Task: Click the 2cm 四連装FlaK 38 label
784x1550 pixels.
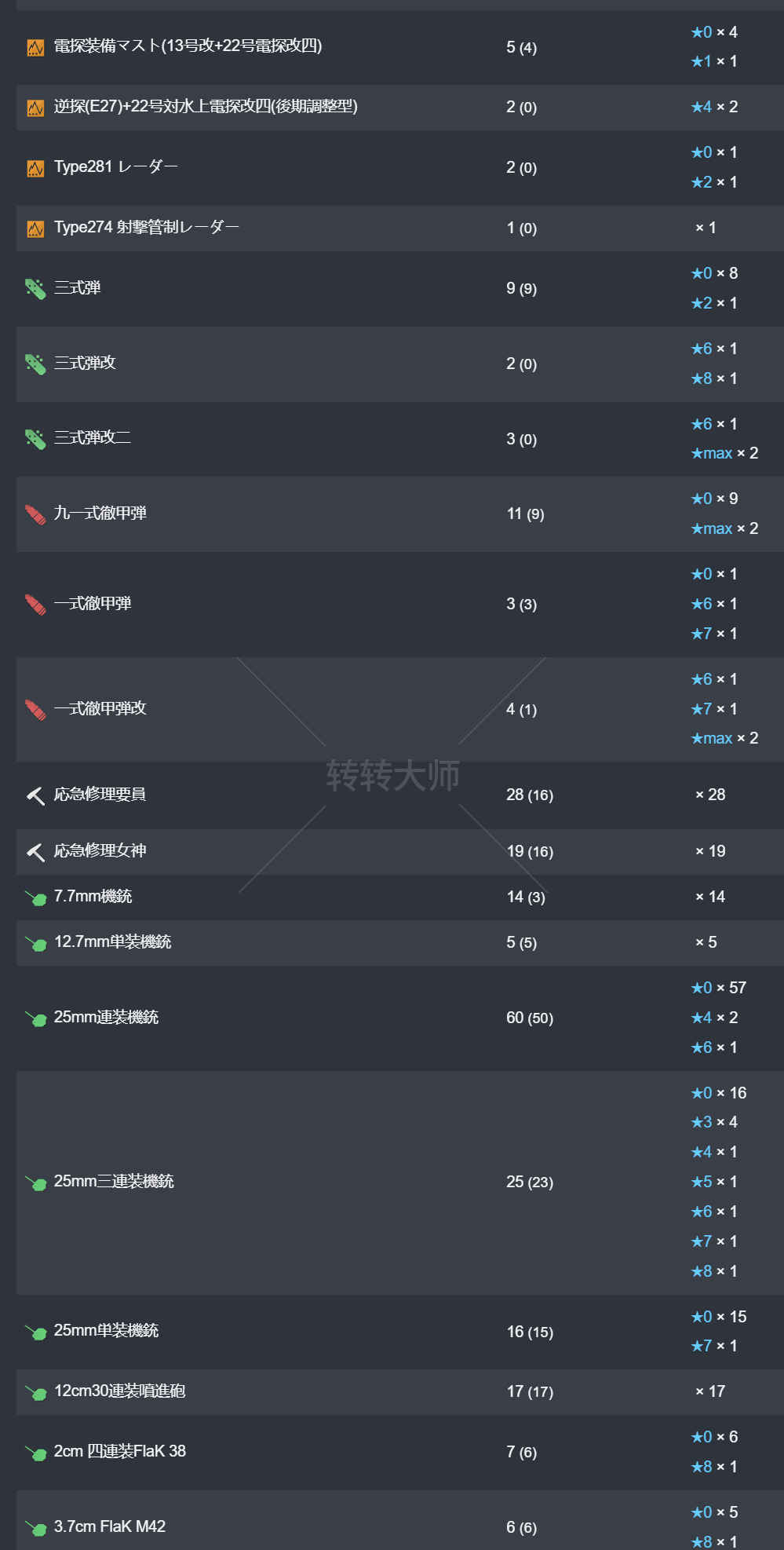Action: (119, 1452)
